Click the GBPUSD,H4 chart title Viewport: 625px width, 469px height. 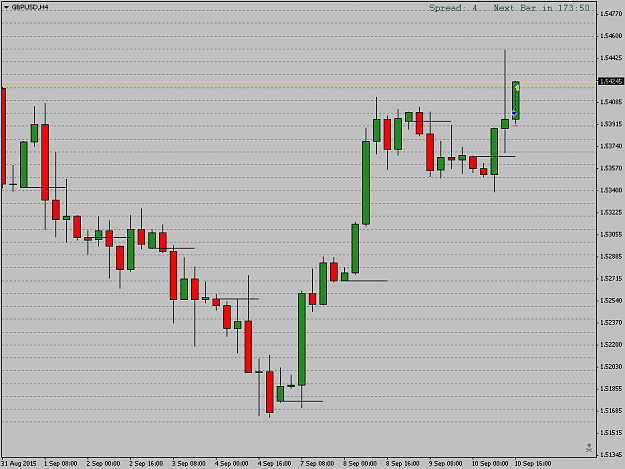30,7
